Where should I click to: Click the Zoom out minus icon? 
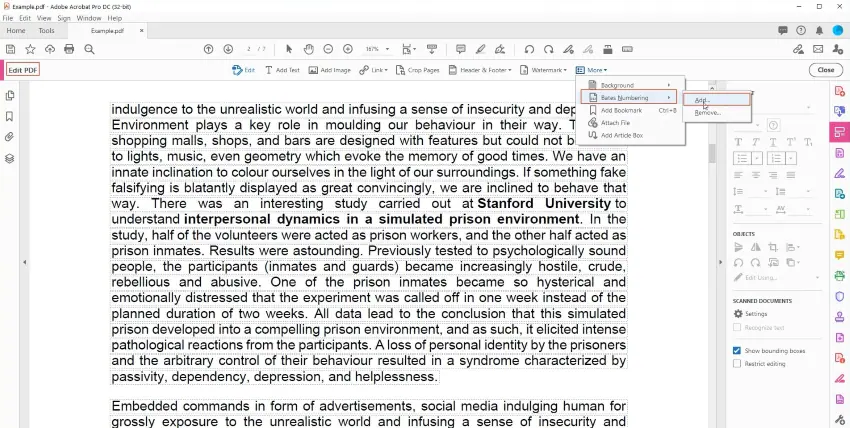[328, 49]
